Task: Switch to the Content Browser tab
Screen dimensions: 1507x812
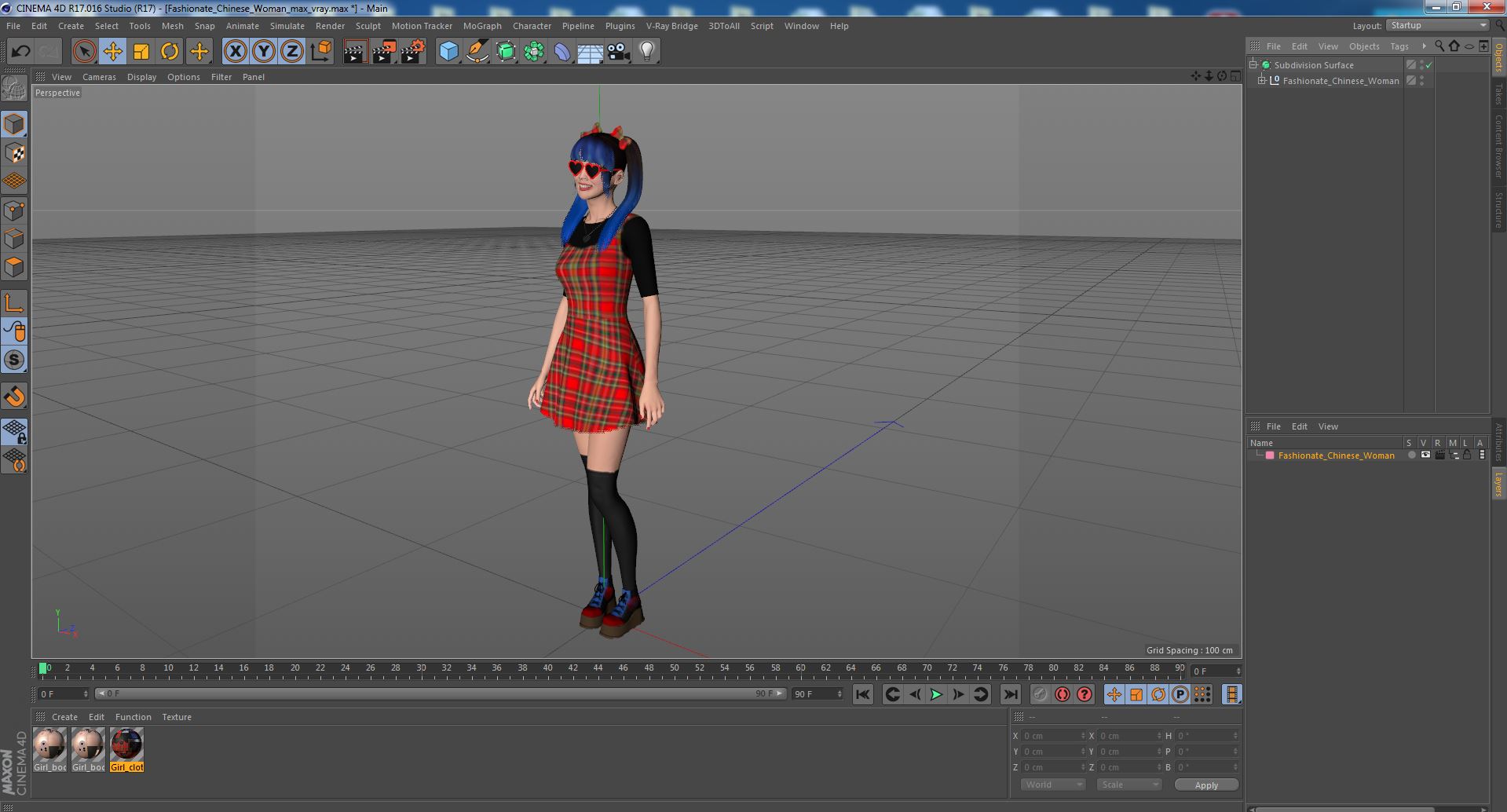Action: click(1498, 146)
